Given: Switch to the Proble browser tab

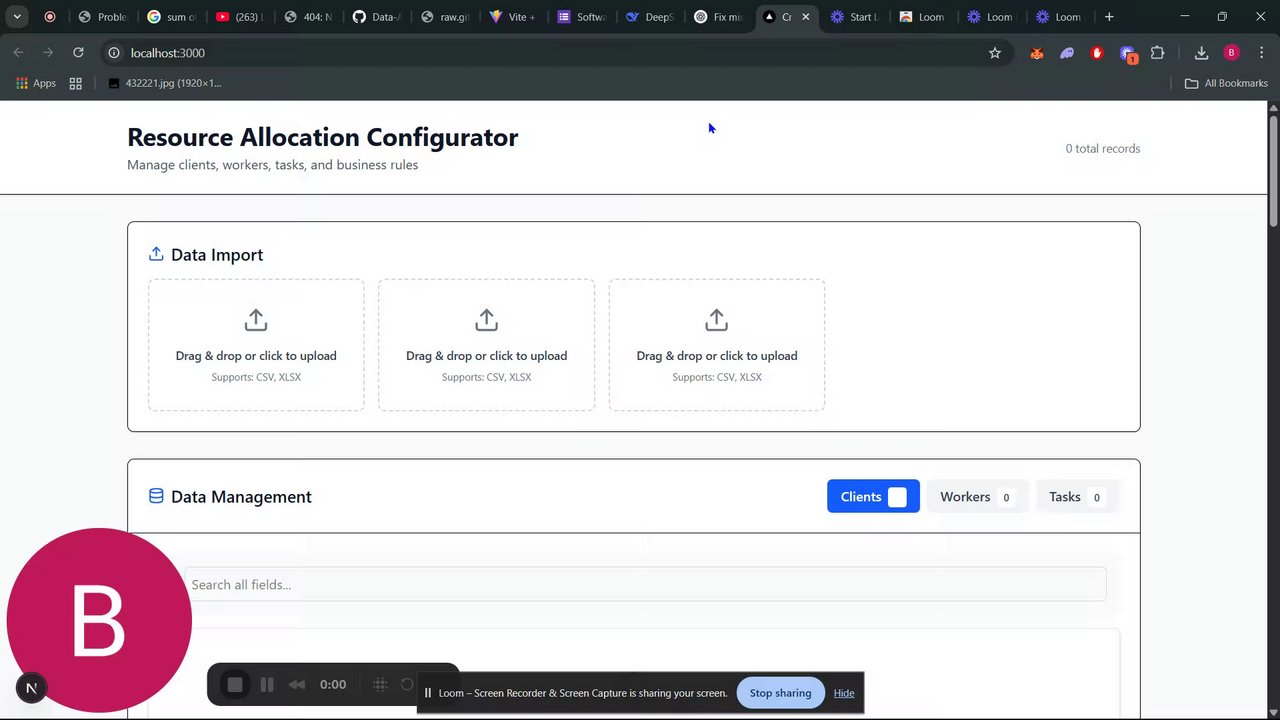Looking at the screenshot, I should [x=102, y=17].
